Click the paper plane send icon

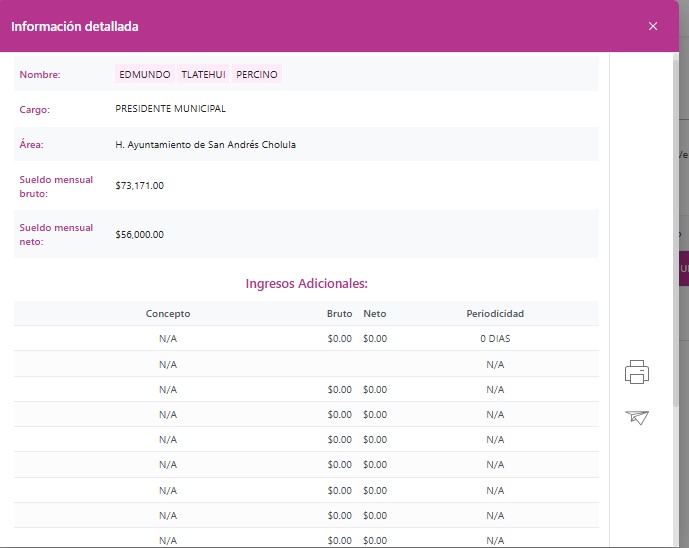coord(637,417)
